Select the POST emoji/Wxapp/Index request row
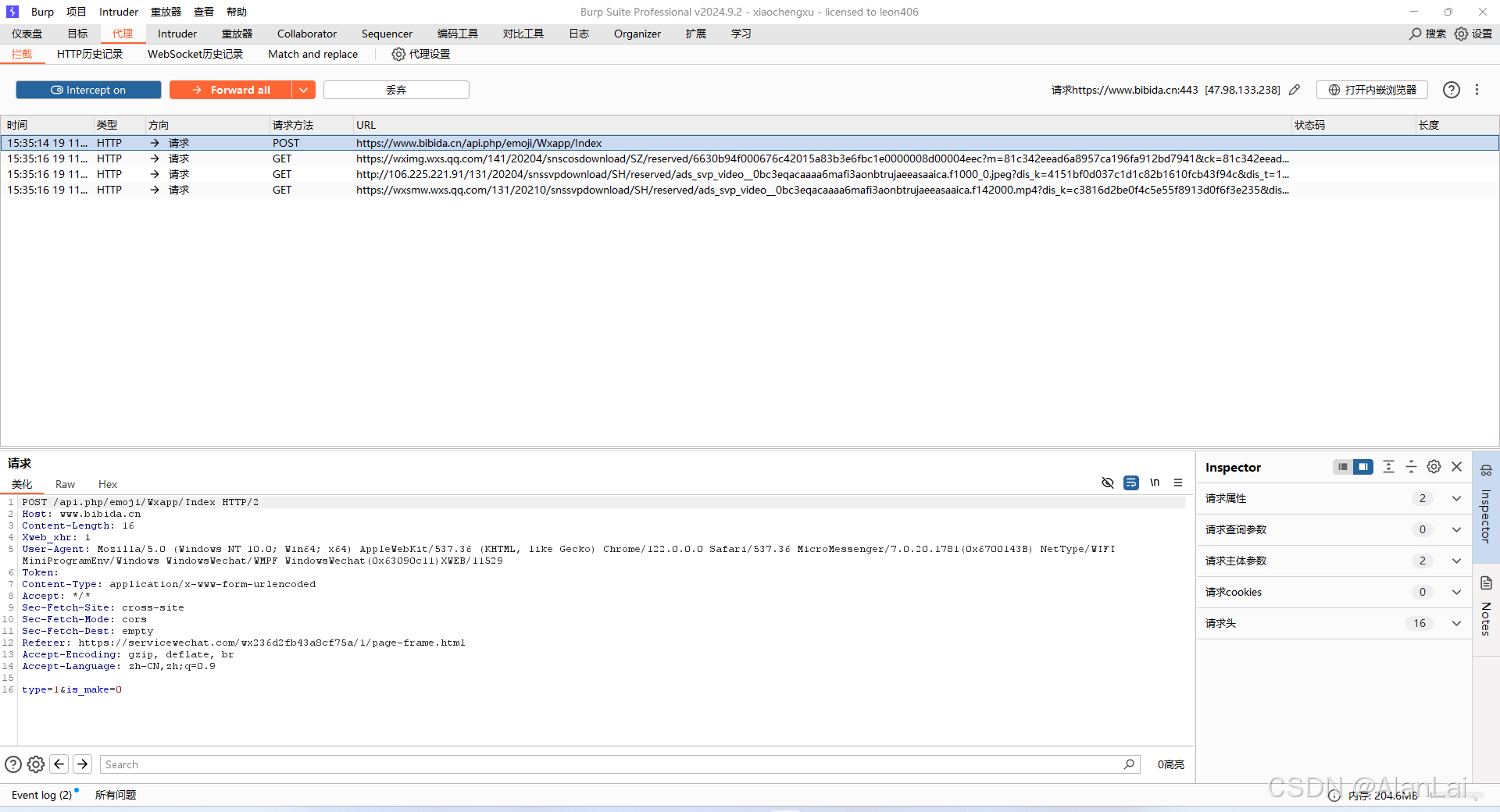 [750, 143]
